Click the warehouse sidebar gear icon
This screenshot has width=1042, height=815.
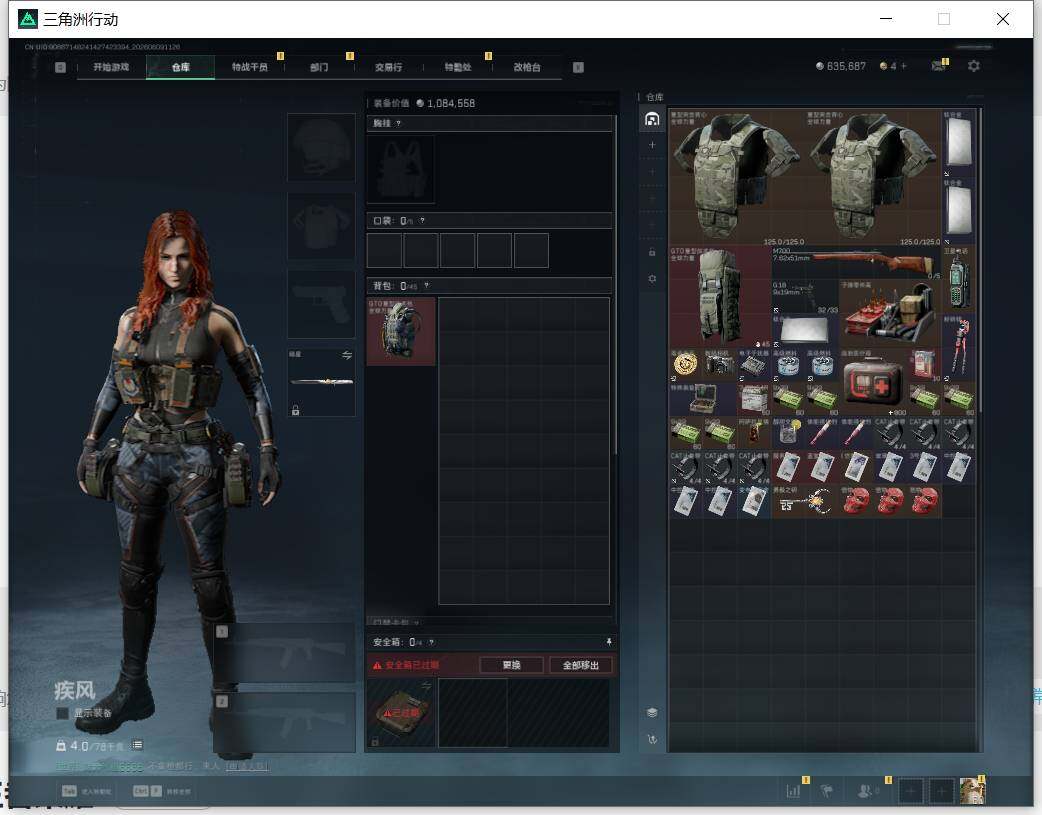pyautogui.click(x=652, y=279)
